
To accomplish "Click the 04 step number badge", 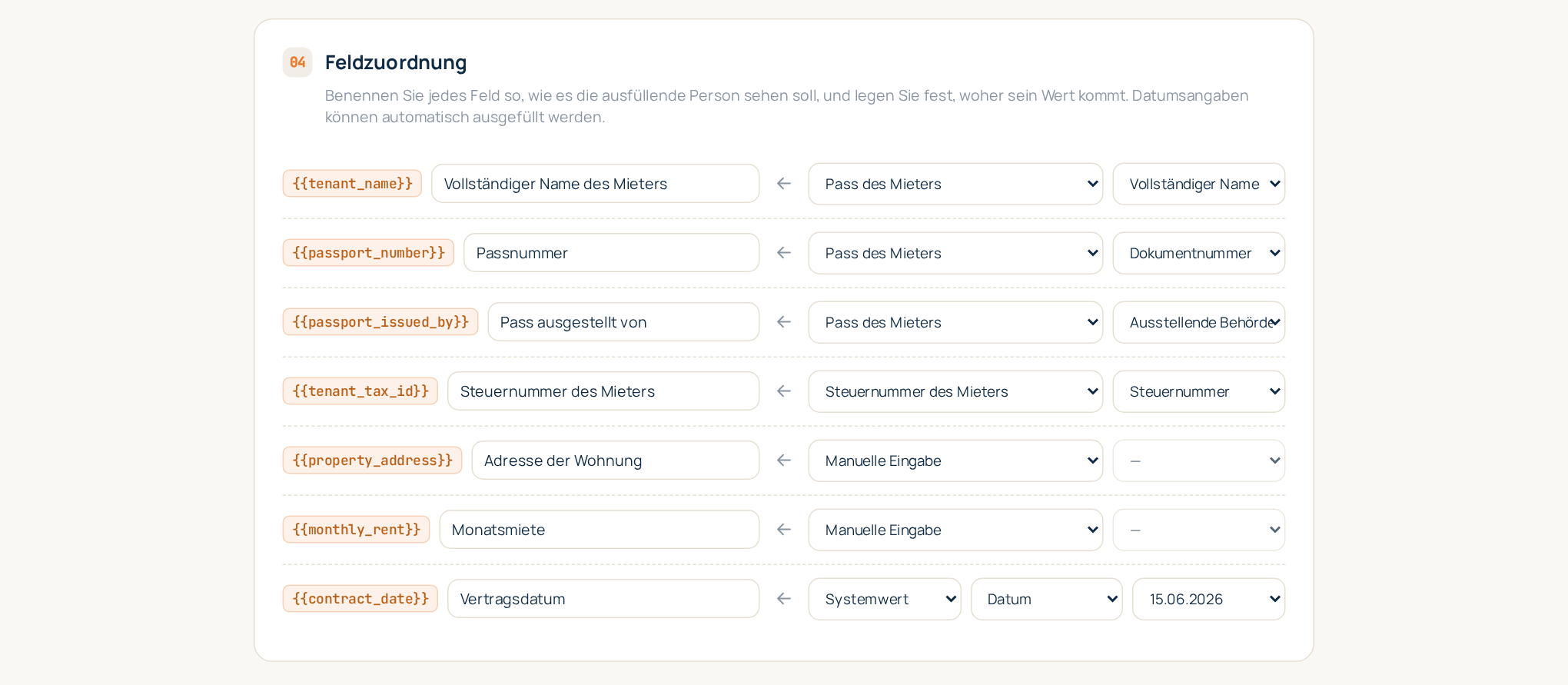I will (297, 62).
